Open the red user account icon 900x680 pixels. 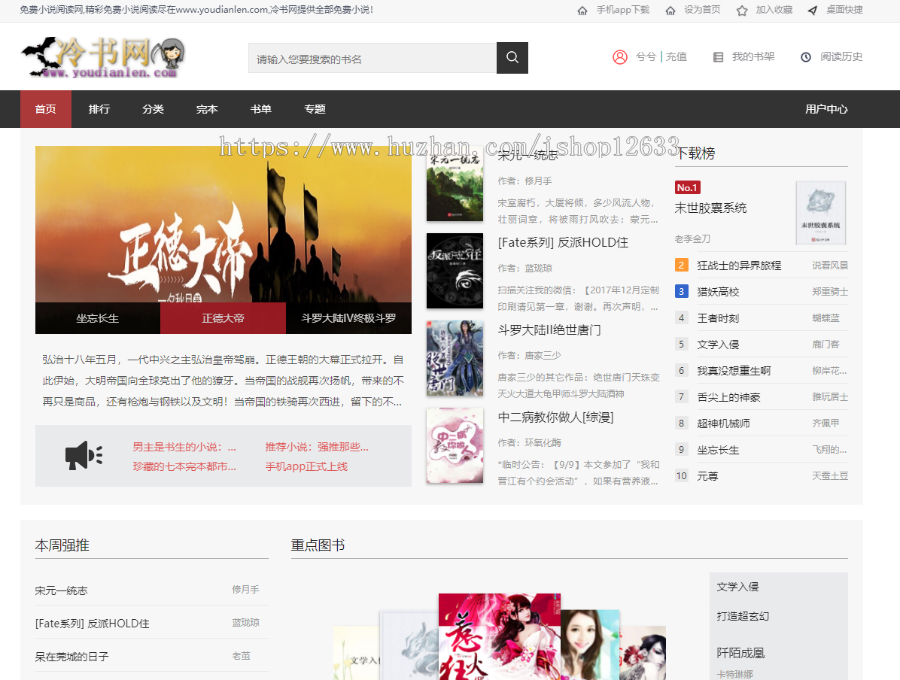(x=618, y=57)
